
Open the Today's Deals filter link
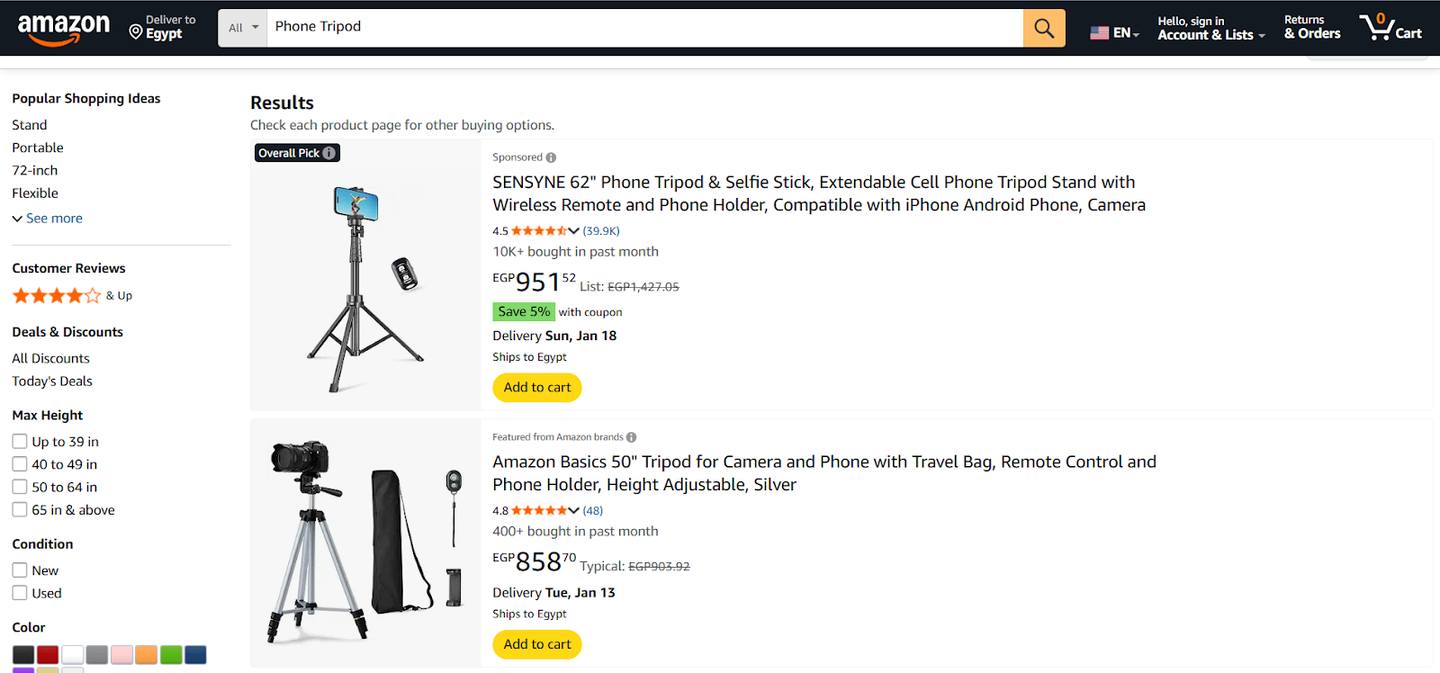[x=52, y=381]
